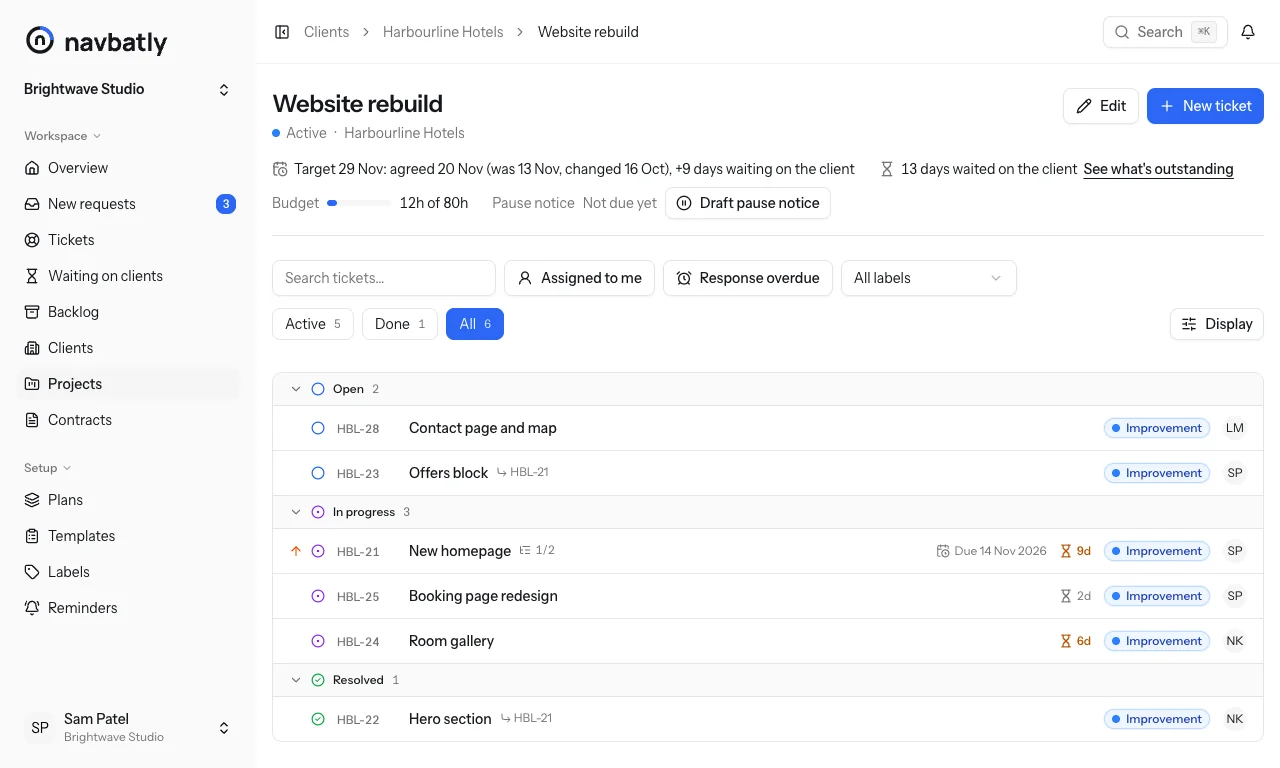Open LM assignee avatar on Contact page

tap(1235, 428)
